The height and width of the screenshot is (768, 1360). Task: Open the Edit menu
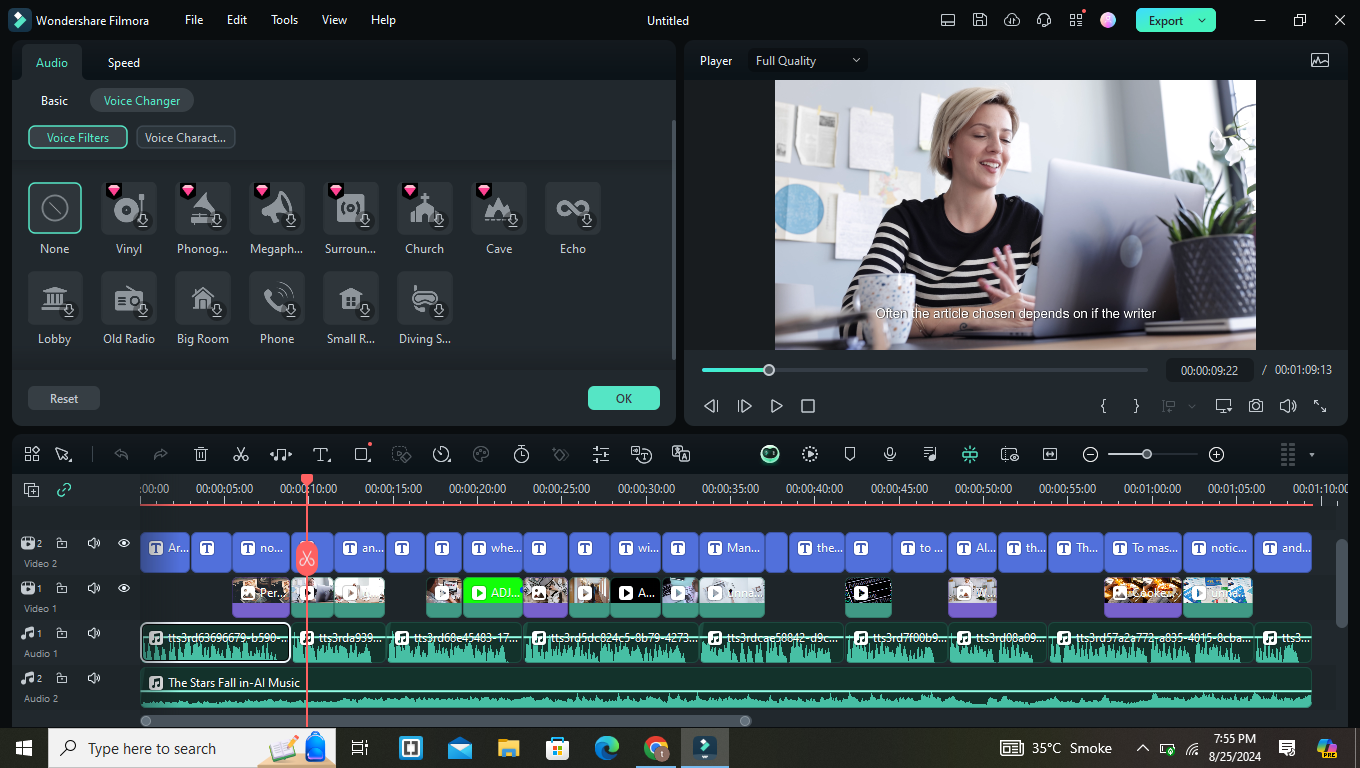(x=237, y=20)
